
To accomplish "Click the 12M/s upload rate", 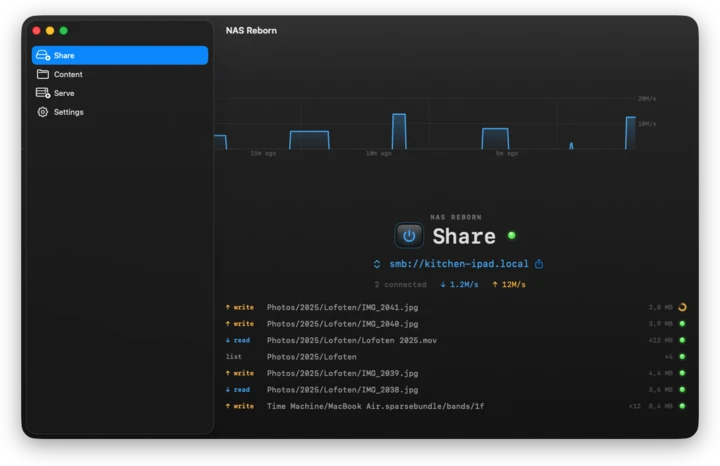I will [x=509, y=285].
